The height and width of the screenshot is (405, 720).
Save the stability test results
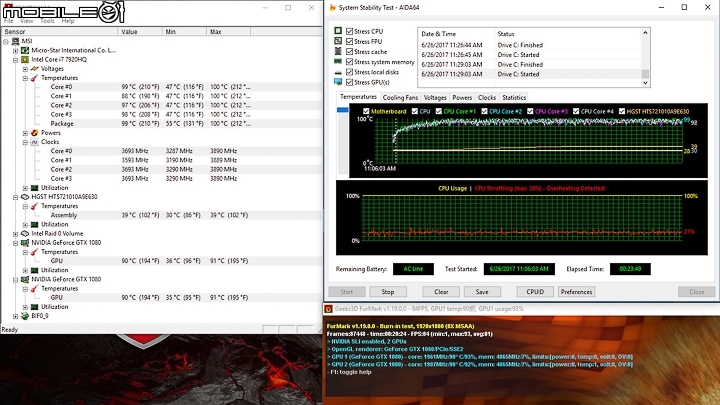point(482,292)
